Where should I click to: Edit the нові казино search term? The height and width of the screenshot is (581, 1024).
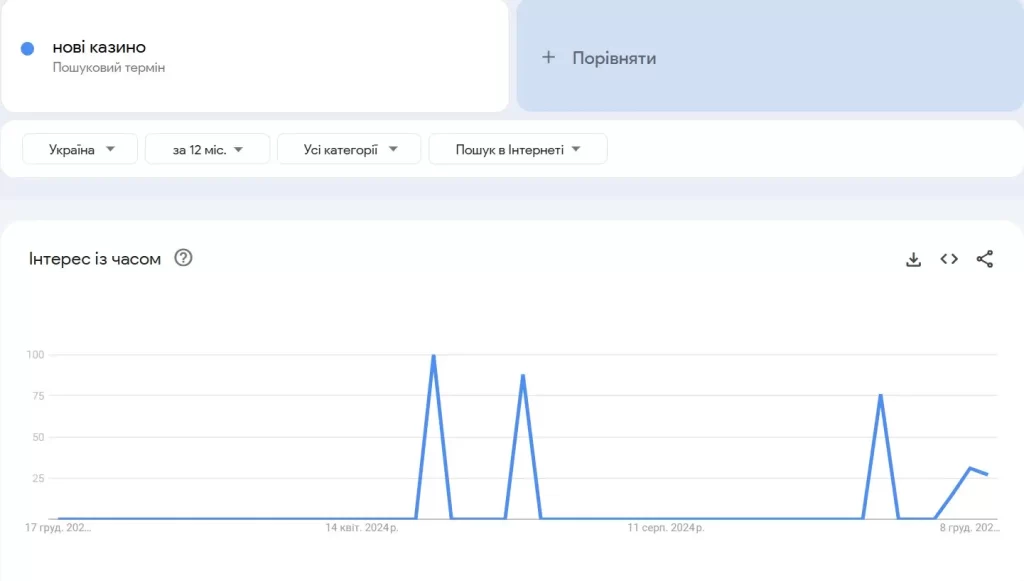99,47
